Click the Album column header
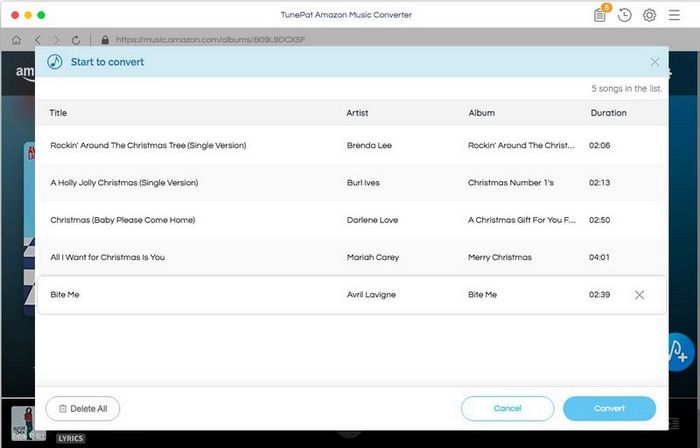This screenshot has width=700, height=448. click(481, 113)
